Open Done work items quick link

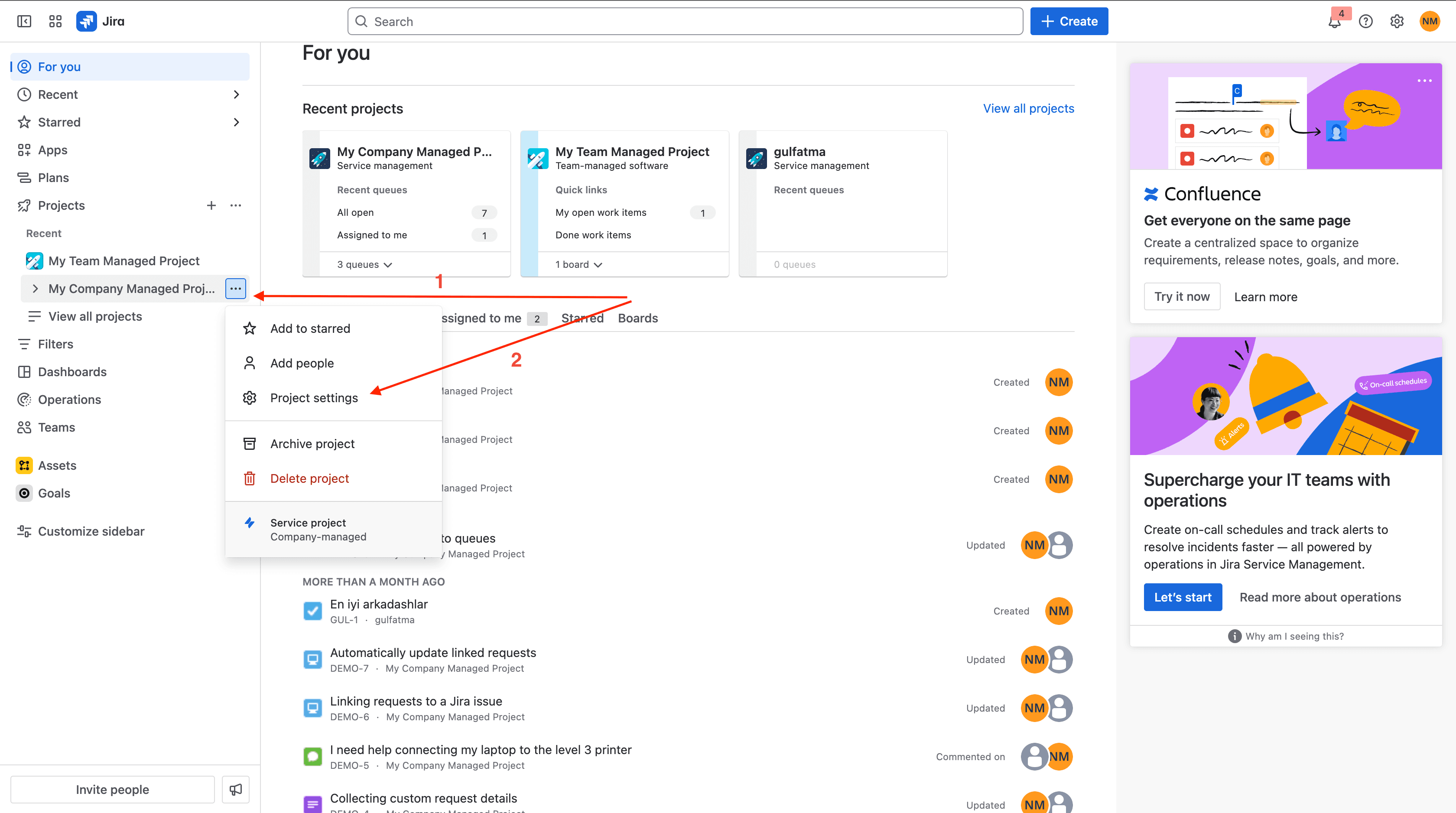[x=593, y=235]
